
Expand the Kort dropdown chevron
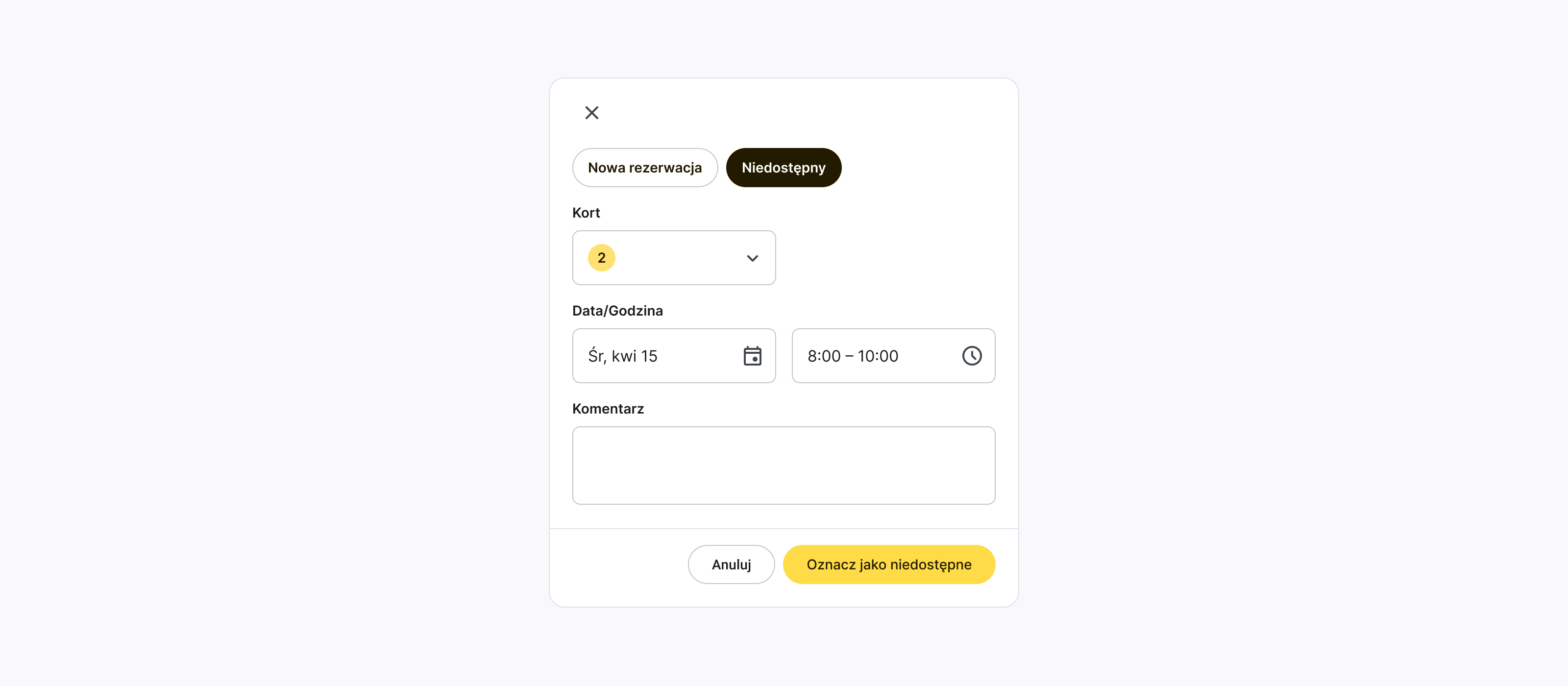tap(752, 258)
